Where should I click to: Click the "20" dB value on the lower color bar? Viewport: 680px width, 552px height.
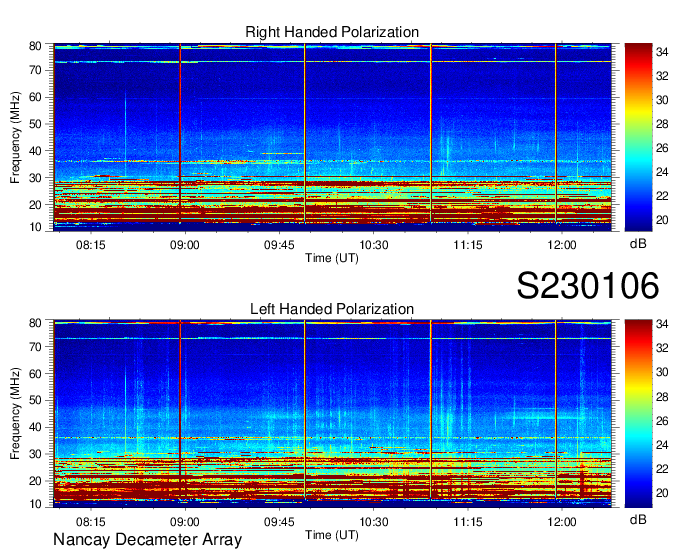662,493
